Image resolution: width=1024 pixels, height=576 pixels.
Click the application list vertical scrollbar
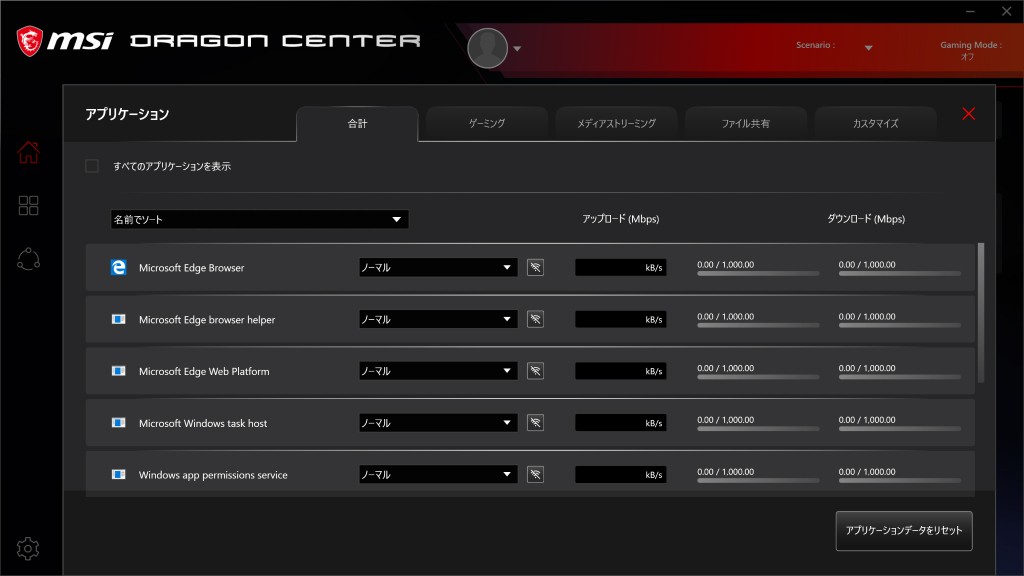tap(981, 313)
